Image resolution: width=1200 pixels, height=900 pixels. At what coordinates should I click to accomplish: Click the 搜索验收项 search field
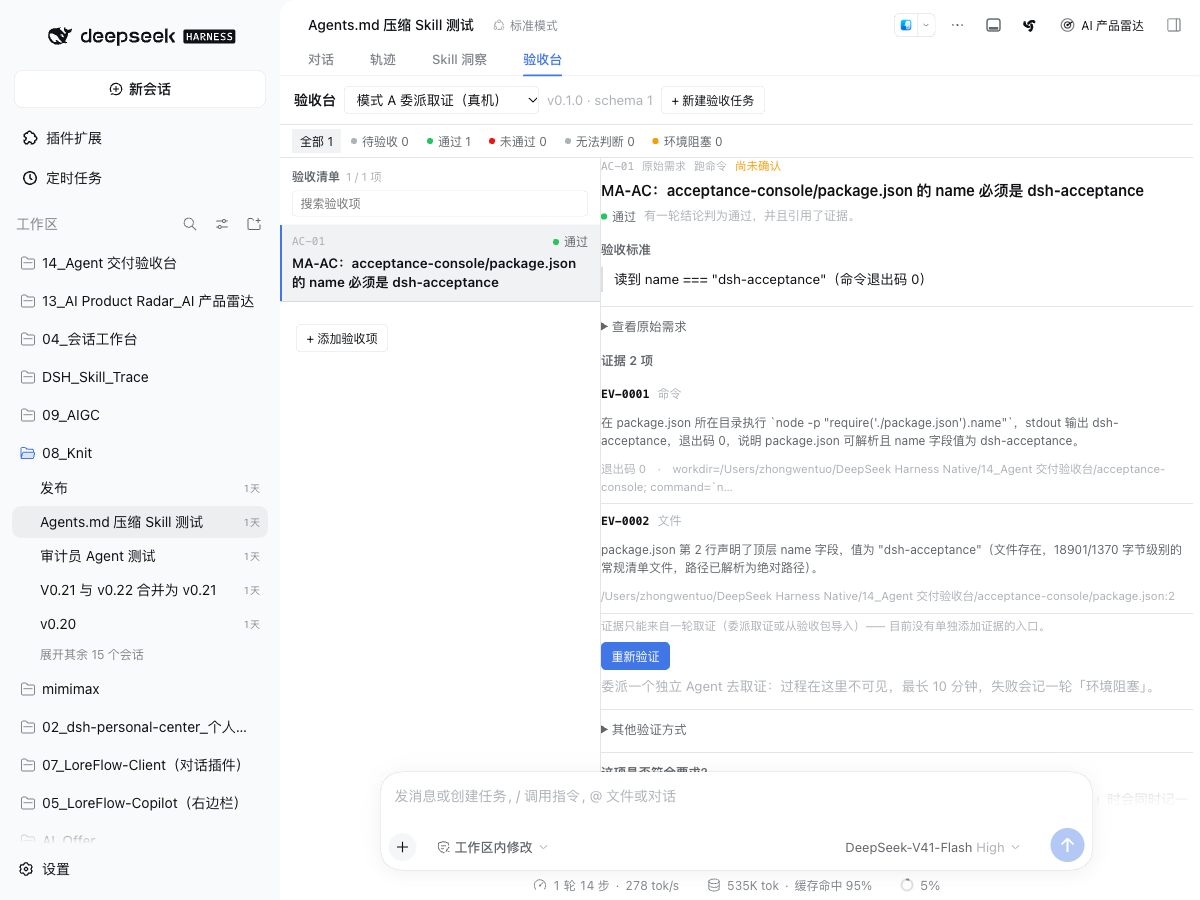coord(440,203)
